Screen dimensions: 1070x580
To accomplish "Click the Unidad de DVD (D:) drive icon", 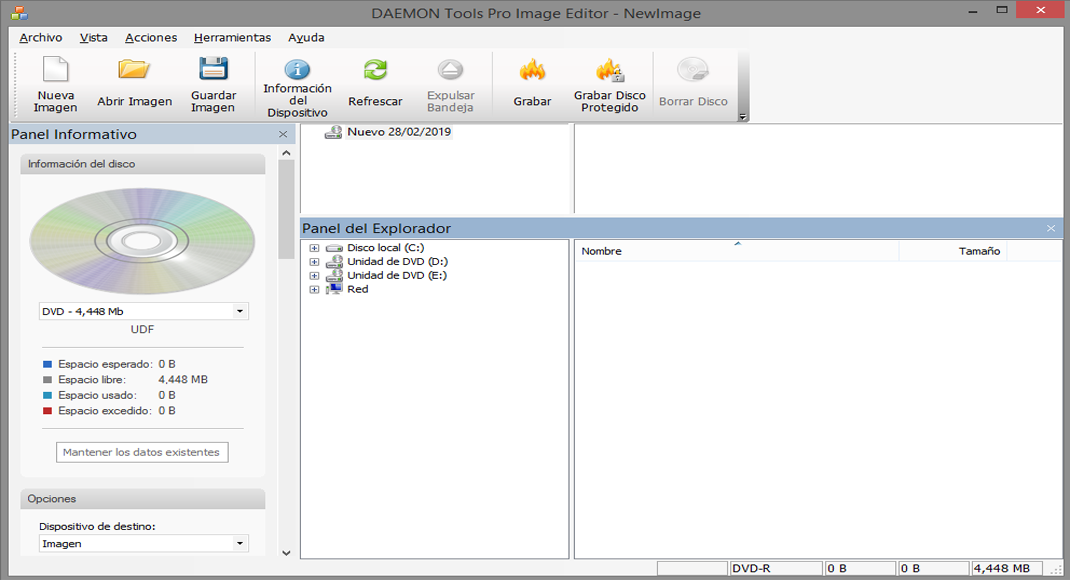I will 334,261.
